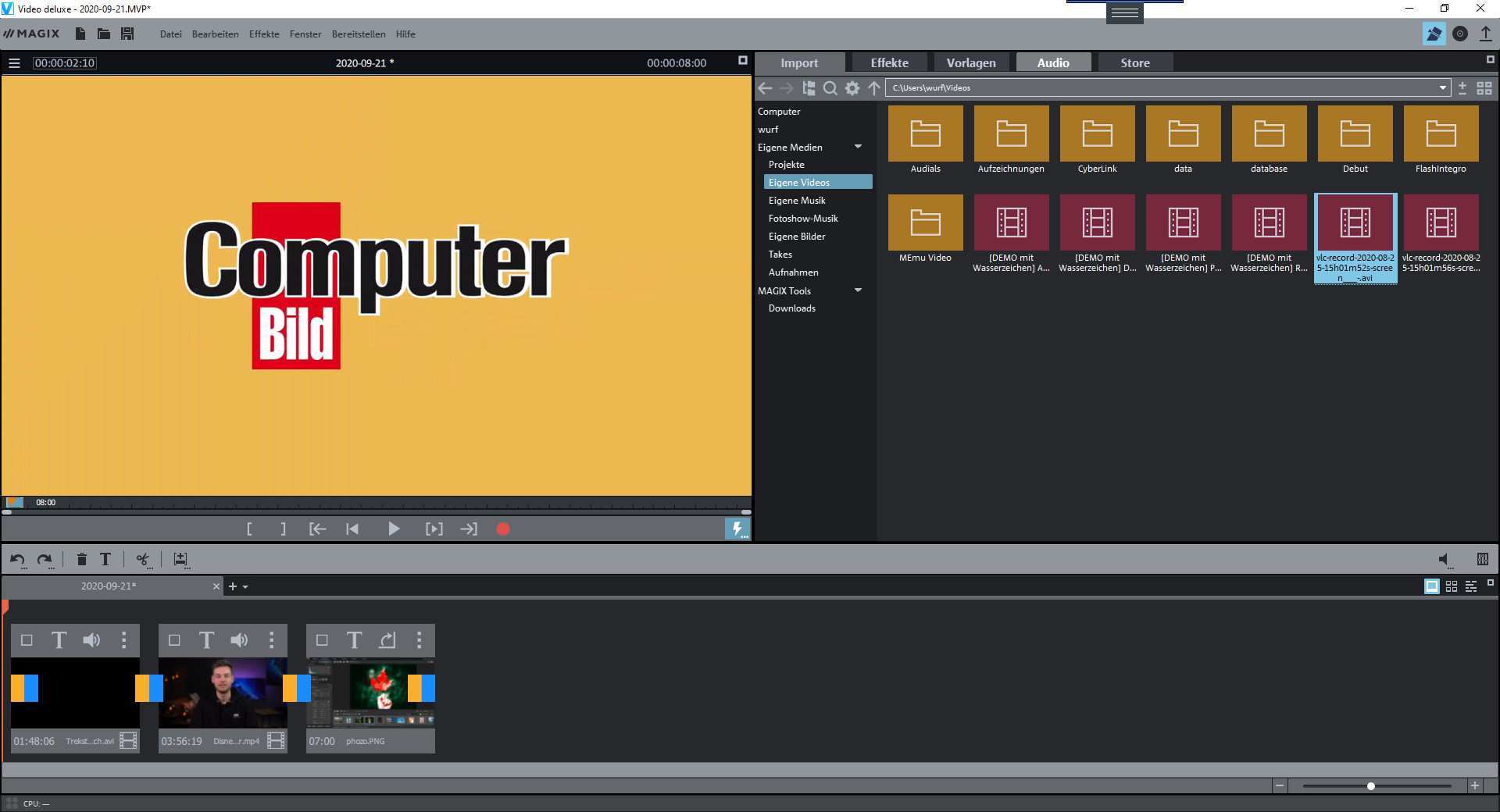This screenshot has width=1500, height=812.
Task: Tick the checkbox on the Disney mp4 clip
Action: 174,640
